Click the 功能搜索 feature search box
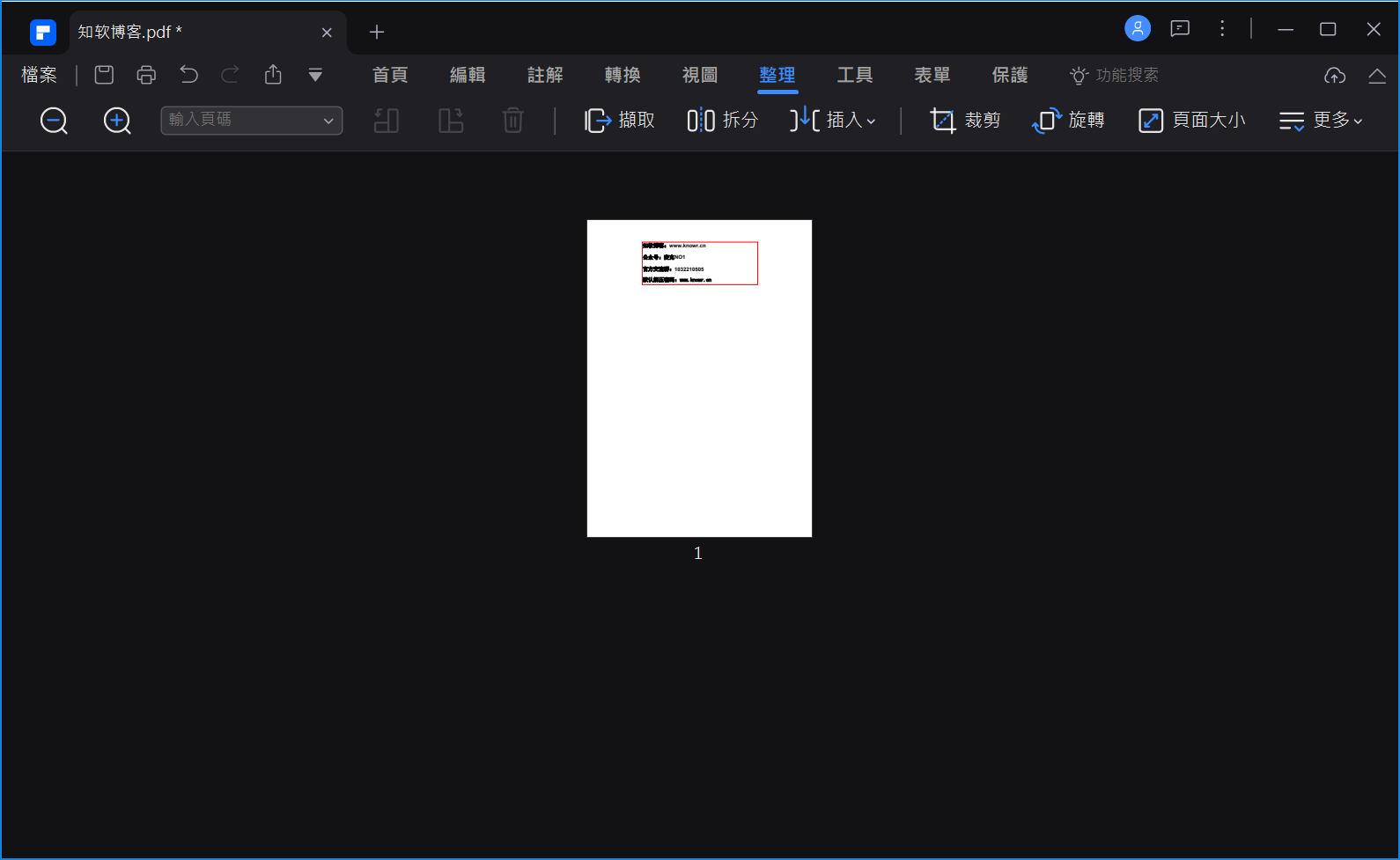Screen dimensions: 1400x860 click(1114, 75)
